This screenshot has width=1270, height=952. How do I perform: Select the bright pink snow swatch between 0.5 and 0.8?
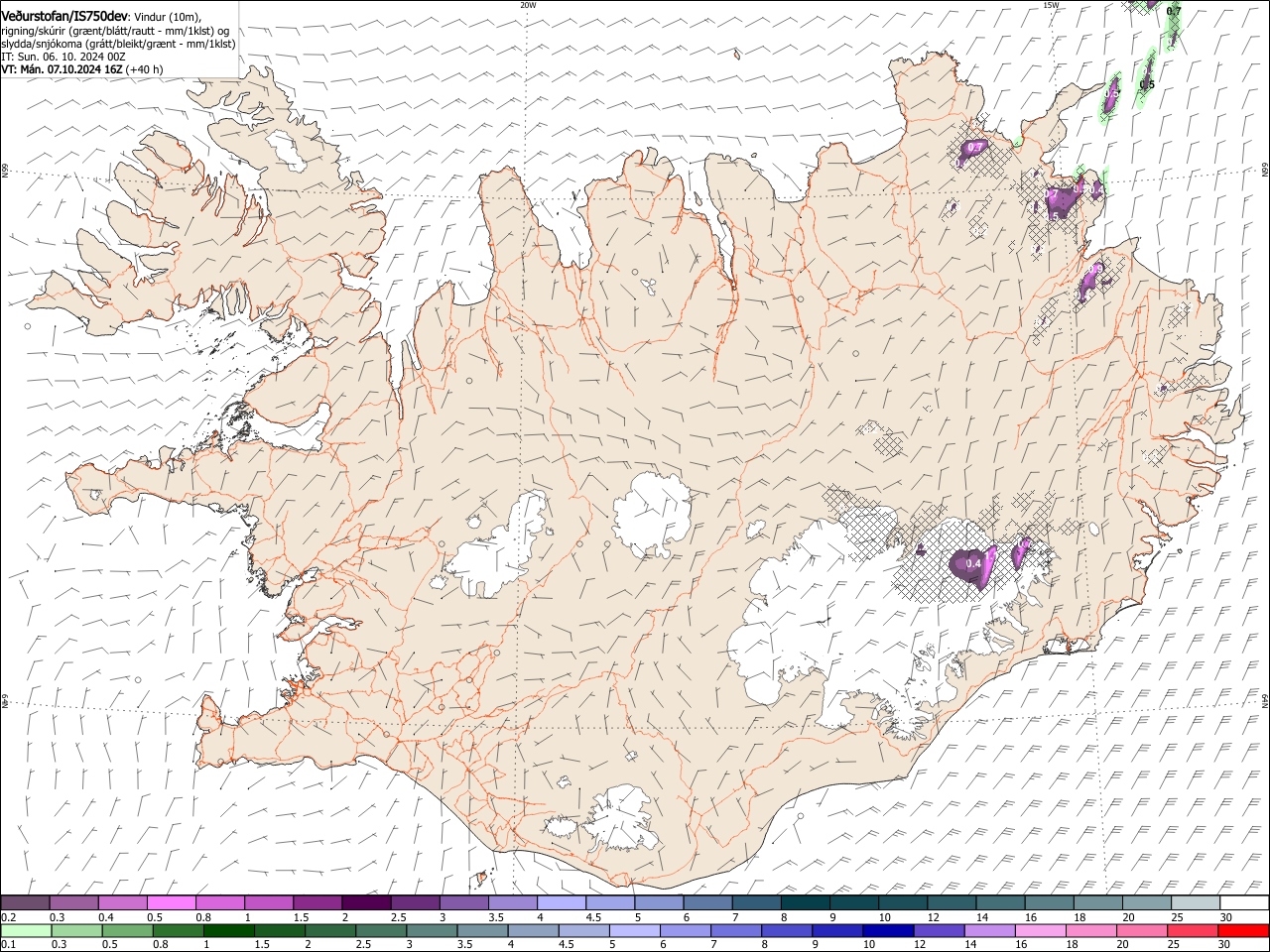171,902
